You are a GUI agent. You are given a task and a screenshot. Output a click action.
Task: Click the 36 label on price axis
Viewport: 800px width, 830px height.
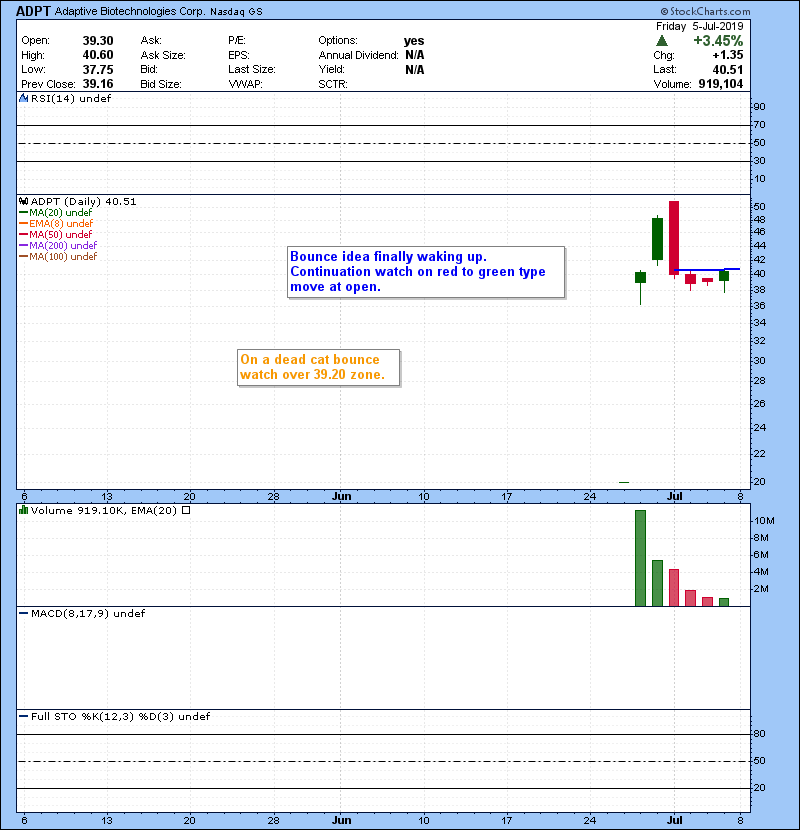click(x=759, y=306)
